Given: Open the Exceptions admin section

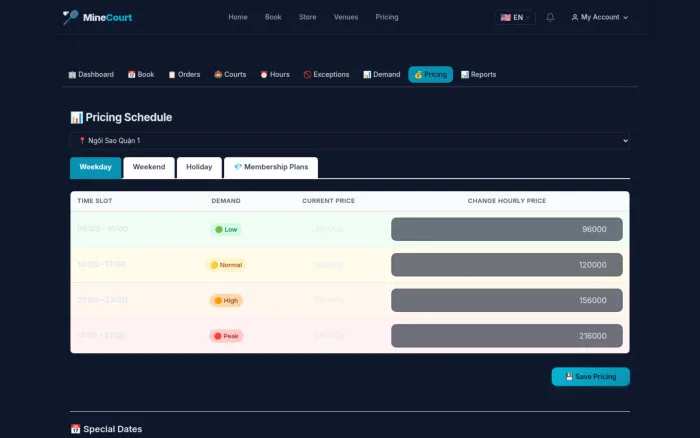Looking at the screenshot, I should [326, 75].
